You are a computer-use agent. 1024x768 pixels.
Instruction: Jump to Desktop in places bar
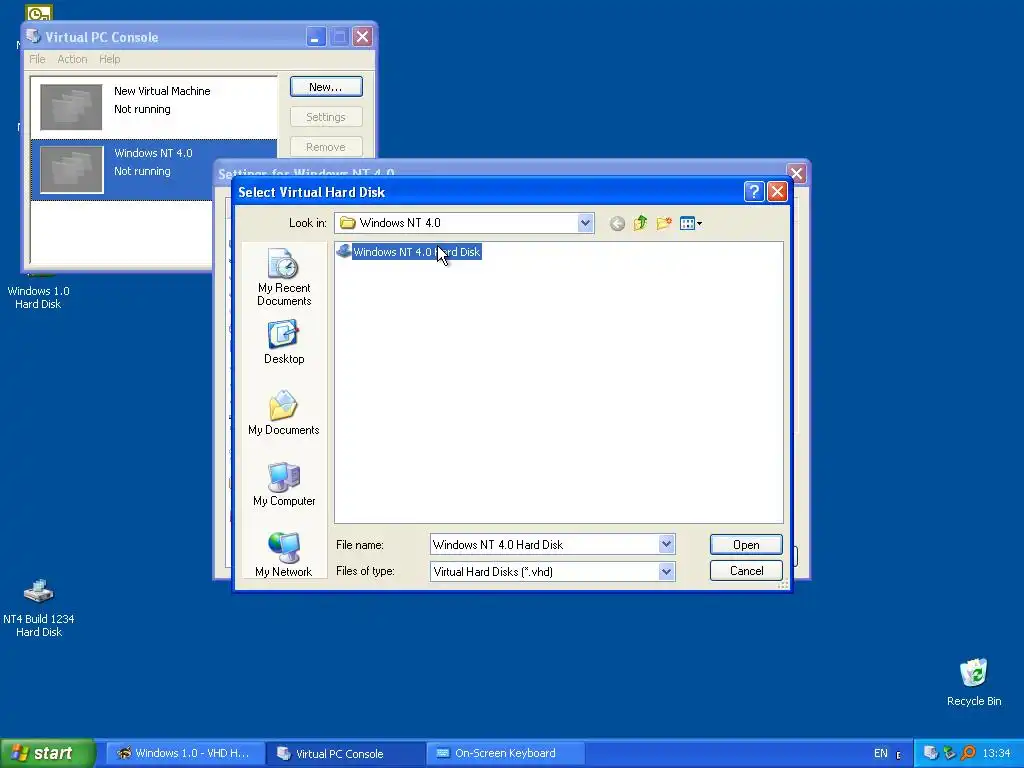click(x=284, y=342)
